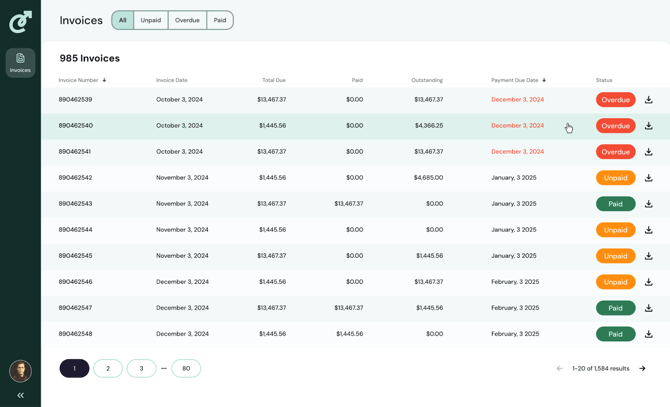Open the Invoices sidebar item
This screenshot has height=407, width=670.
[20, 63]
